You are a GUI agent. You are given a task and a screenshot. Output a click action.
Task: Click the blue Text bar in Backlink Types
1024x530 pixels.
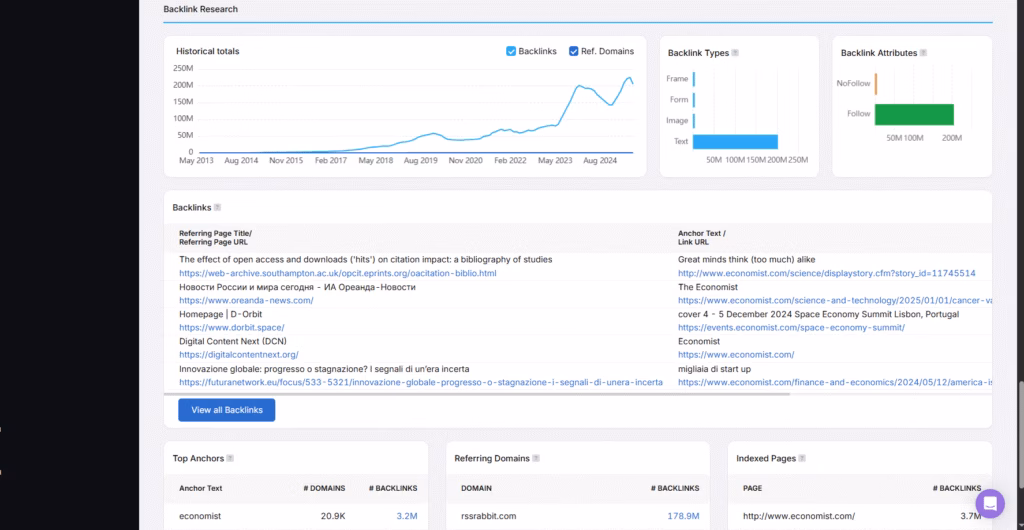click(x=735, y=141)
